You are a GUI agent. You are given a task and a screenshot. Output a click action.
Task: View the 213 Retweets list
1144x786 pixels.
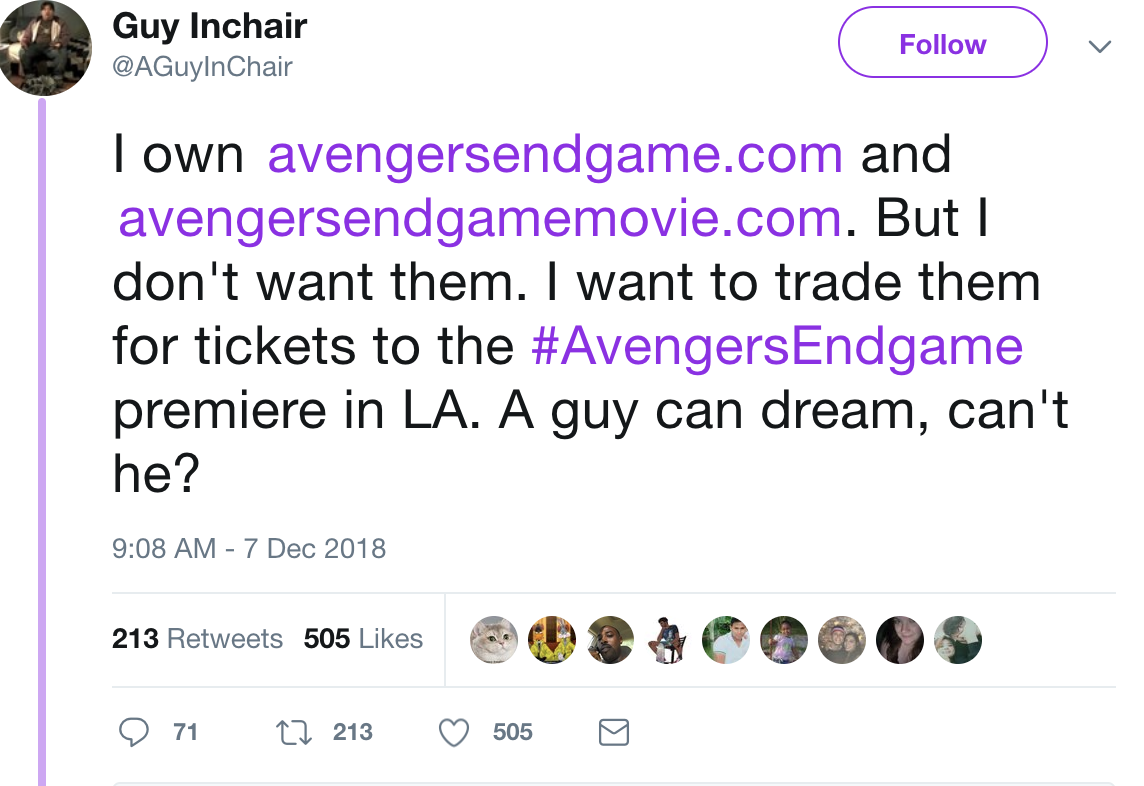pos(197,639)
